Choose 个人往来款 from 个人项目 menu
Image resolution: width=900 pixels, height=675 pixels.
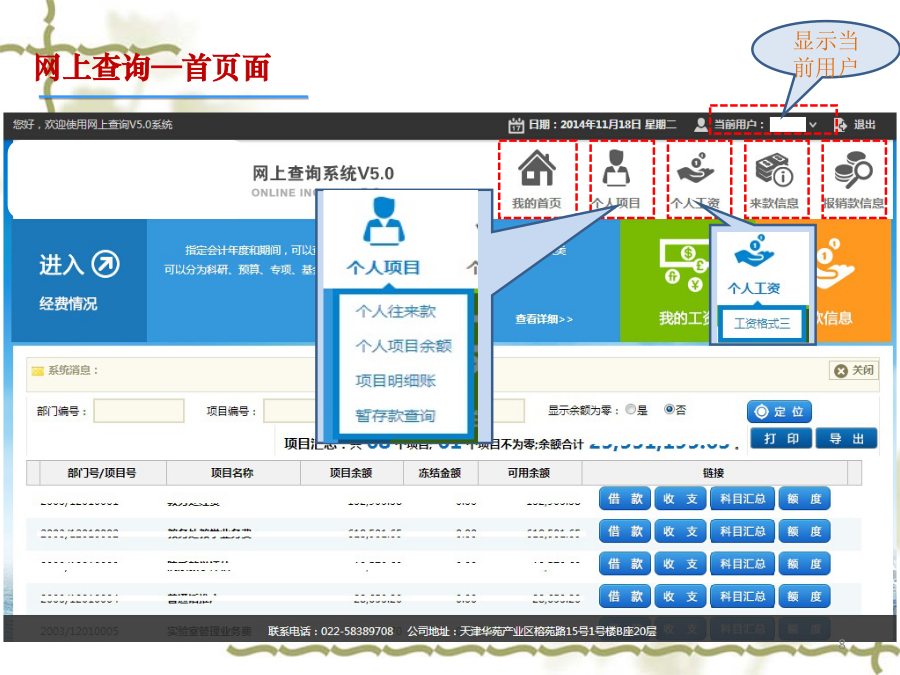pyautogui.click(x=395, y=311)
